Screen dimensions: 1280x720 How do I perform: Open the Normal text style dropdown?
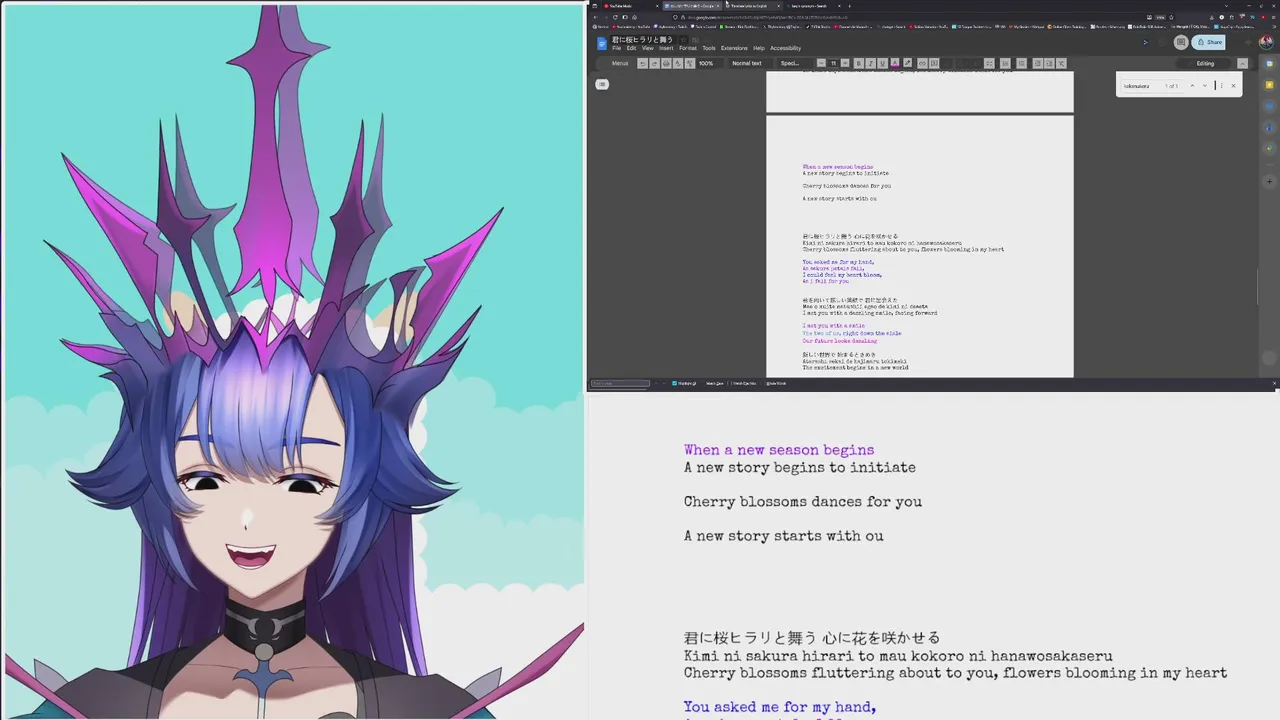[750, 63]
